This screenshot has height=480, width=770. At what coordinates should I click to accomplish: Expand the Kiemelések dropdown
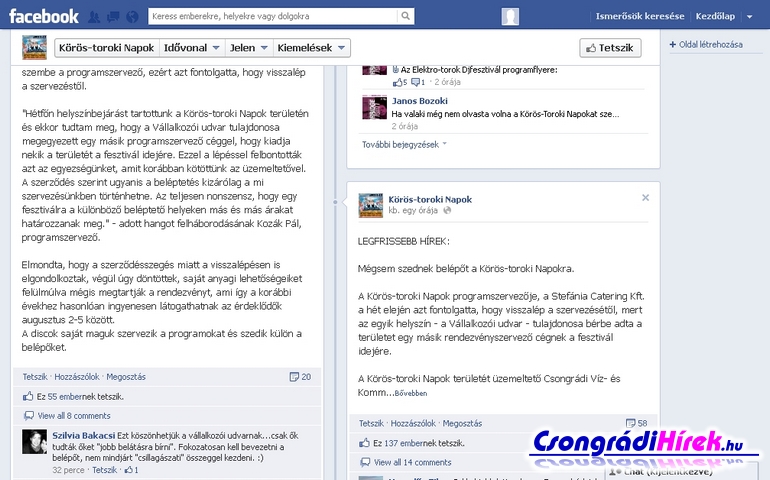point(311,48)
